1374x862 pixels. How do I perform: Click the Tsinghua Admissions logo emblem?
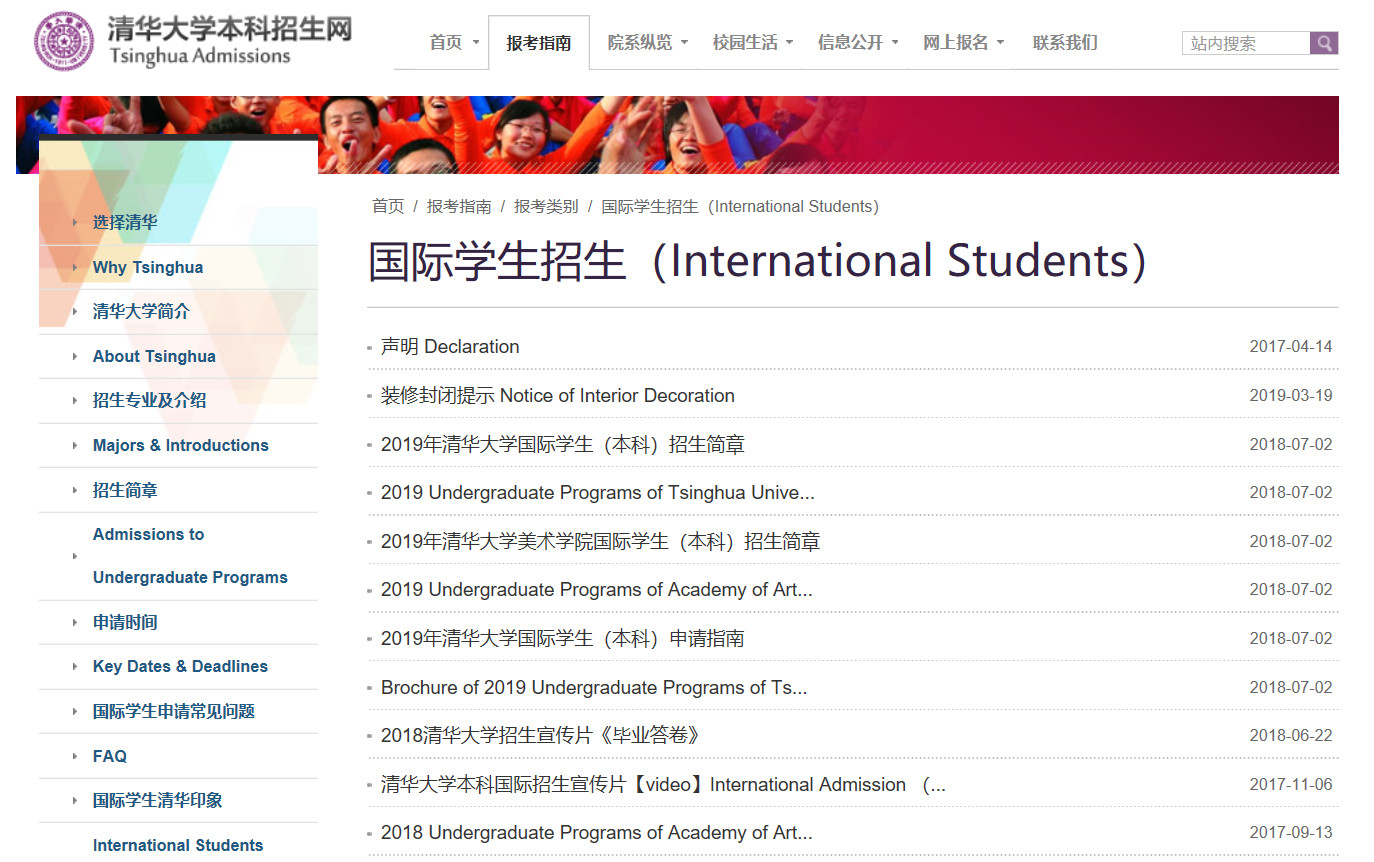coord(65,41)
